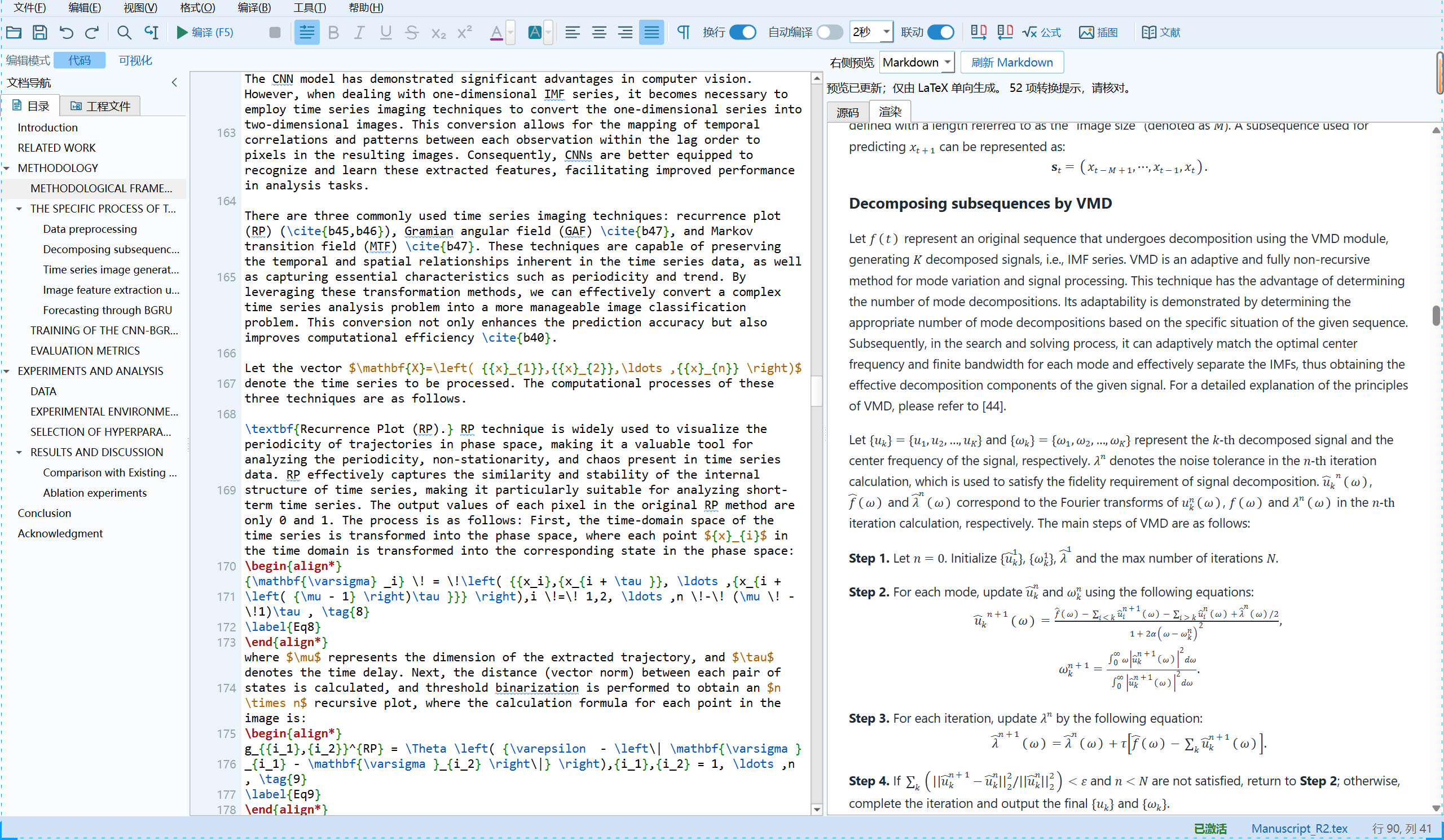Screen dimensions: 1444x840
Task: Open the Markdown preview type dropdown
Action: (917, 62)
